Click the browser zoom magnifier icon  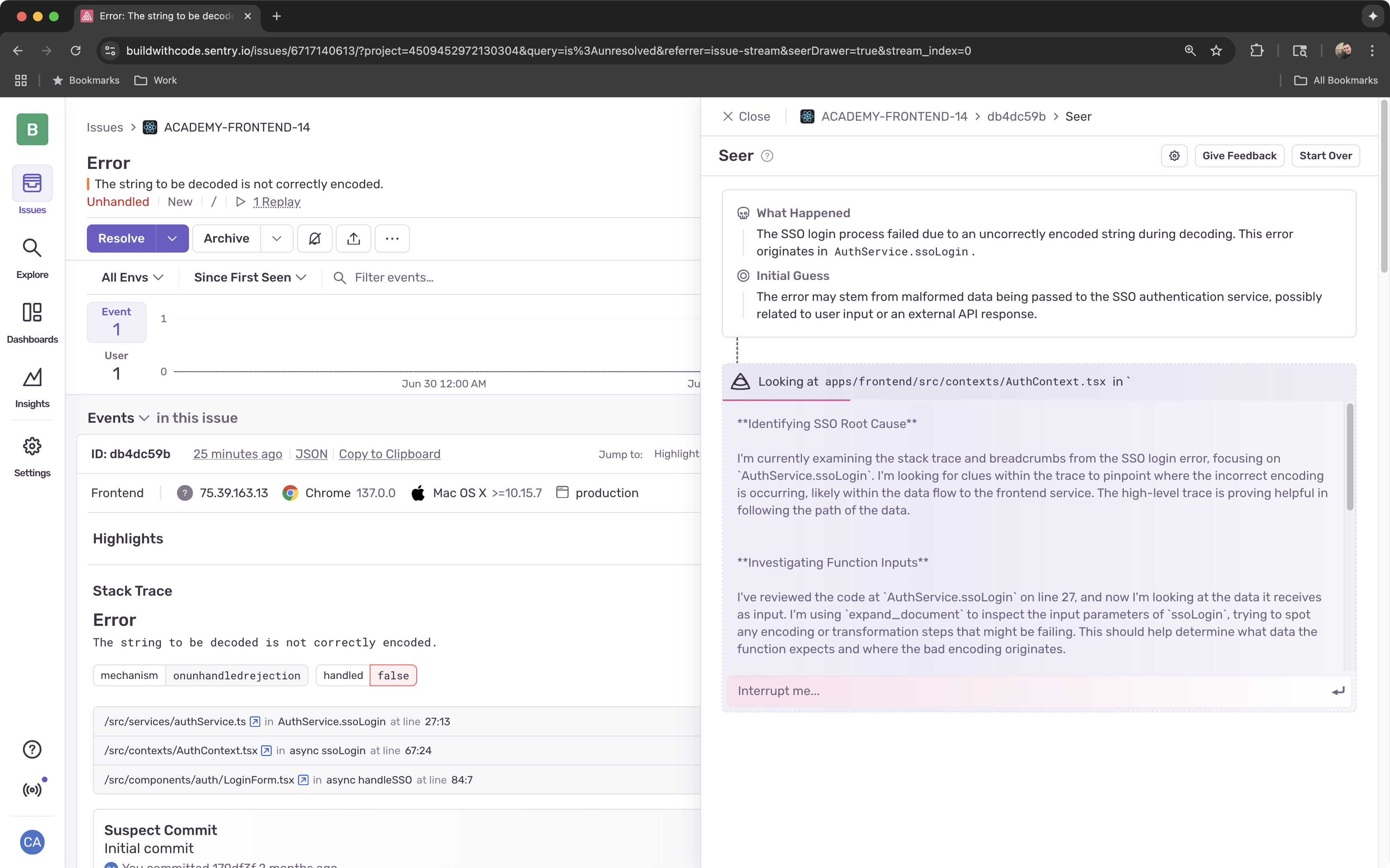[1190, 51]
